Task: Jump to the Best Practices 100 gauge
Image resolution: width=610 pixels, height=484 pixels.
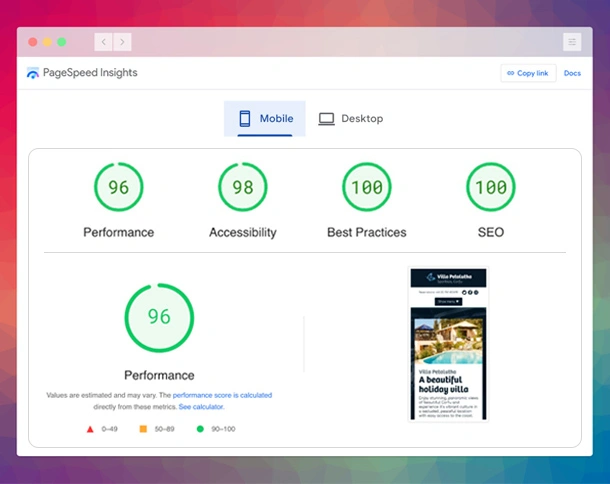Action: tap(366, 188)
